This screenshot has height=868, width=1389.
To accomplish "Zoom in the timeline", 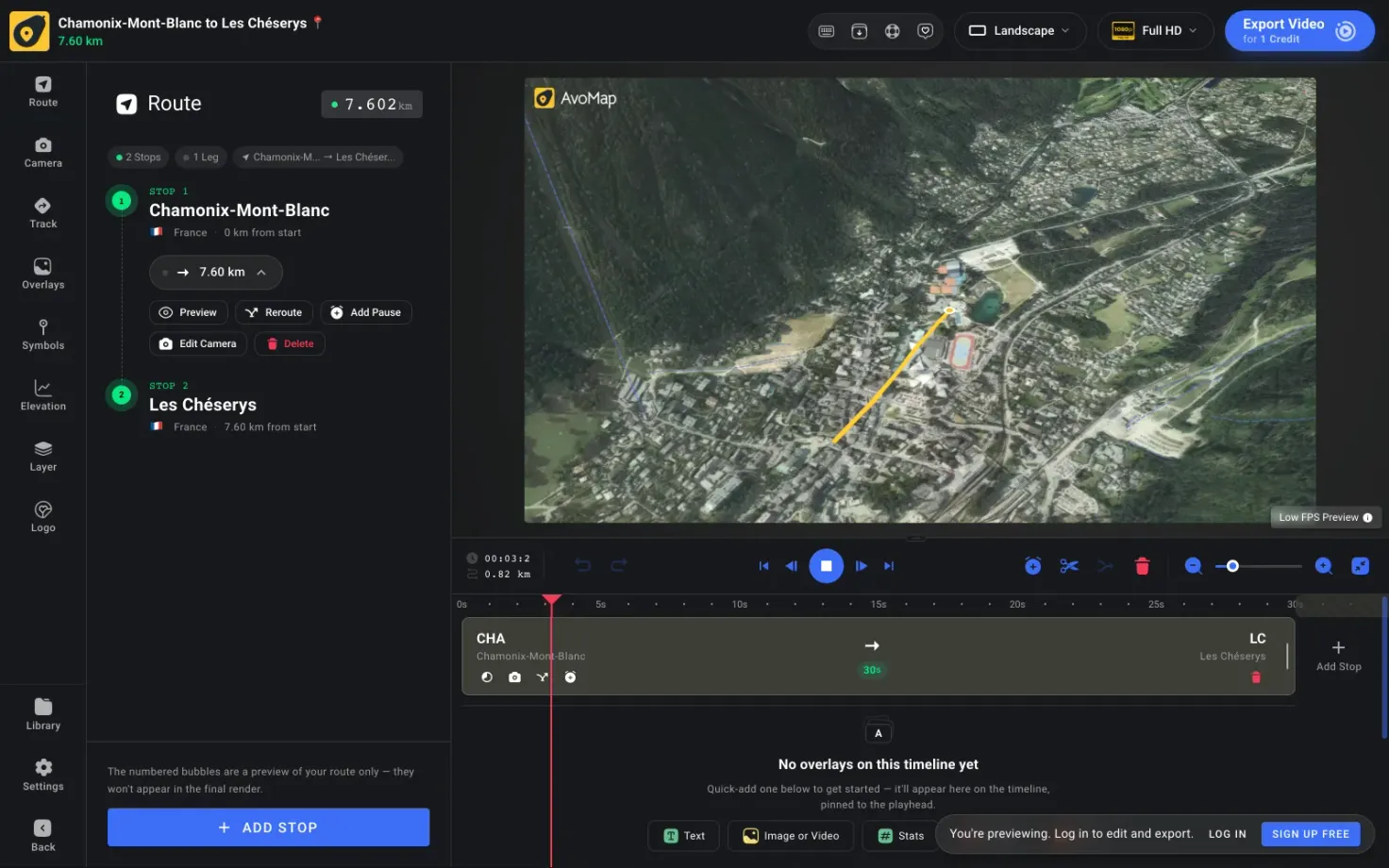I will (1323, 566).
